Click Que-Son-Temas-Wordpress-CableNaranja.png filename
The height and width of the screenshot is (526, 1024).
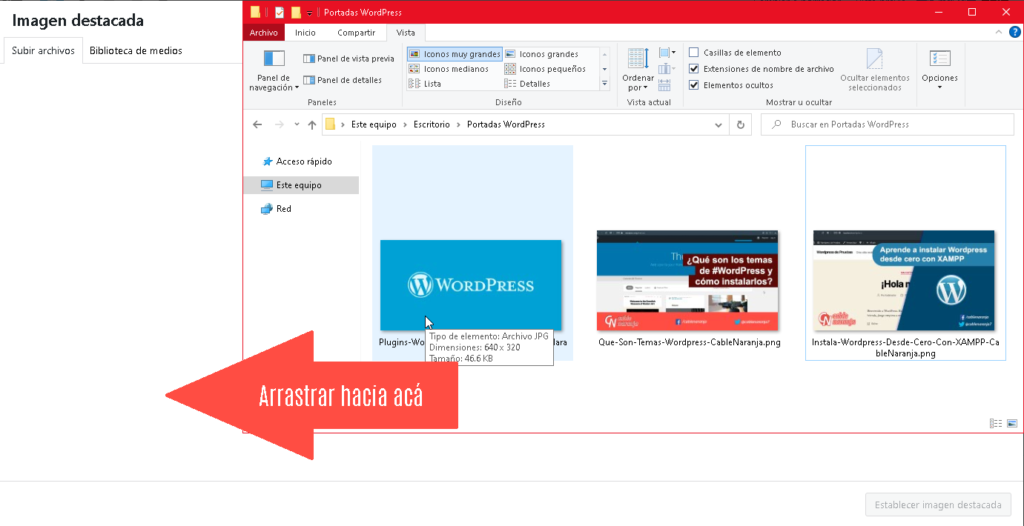pyautogui.click(x=689, y=342)
